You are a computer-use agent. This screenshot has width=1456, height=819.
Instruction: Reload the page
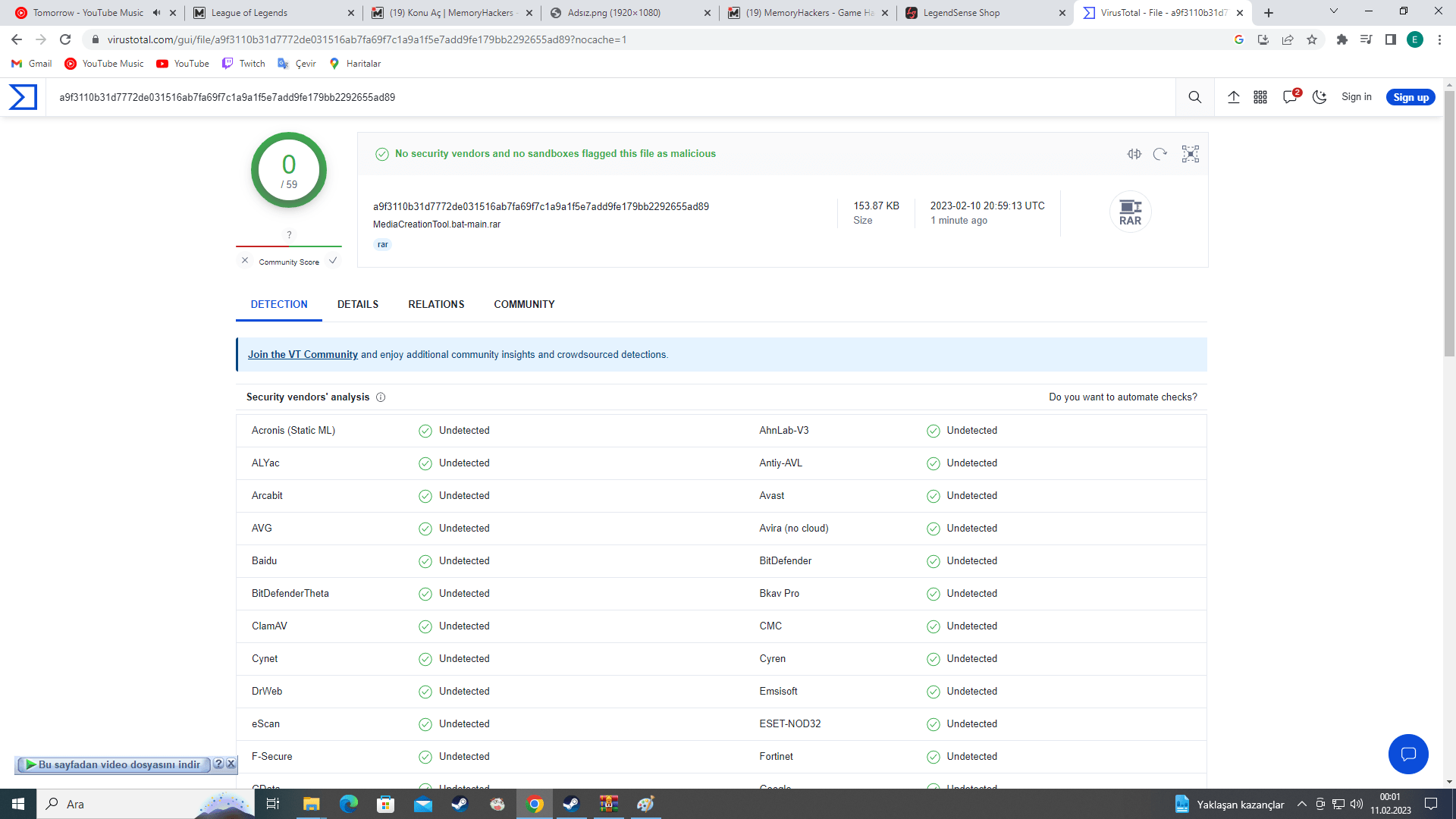coord(65,39)
